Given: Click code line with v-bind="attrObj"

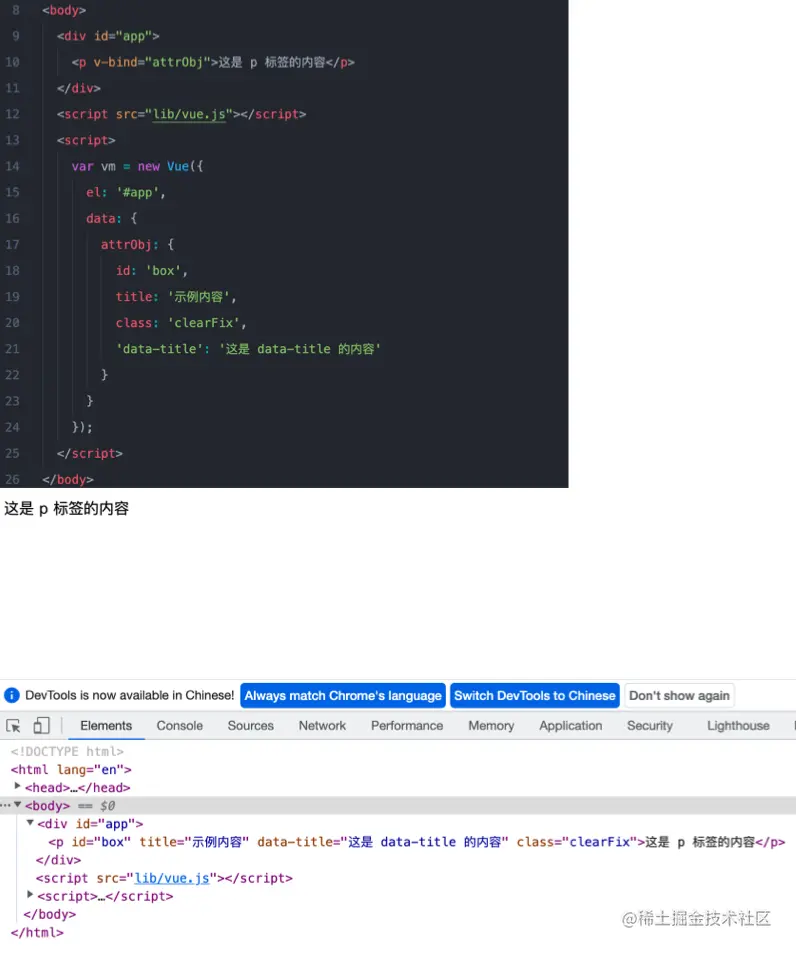Looking at the screenshot, I should (x=213, y=62).
